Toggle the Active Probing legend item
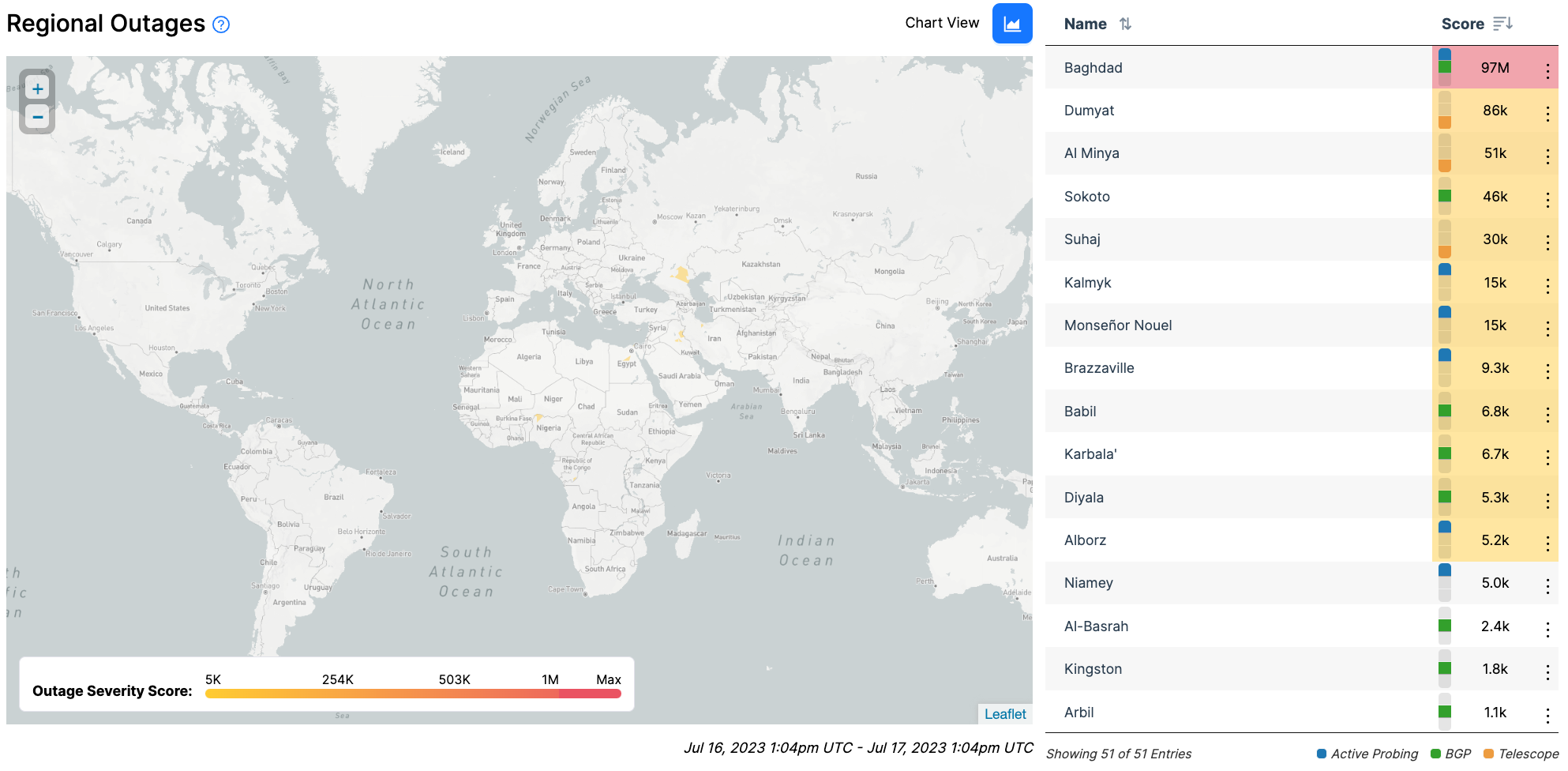This screenshot has height=771, width=1568. point(1367,754)
